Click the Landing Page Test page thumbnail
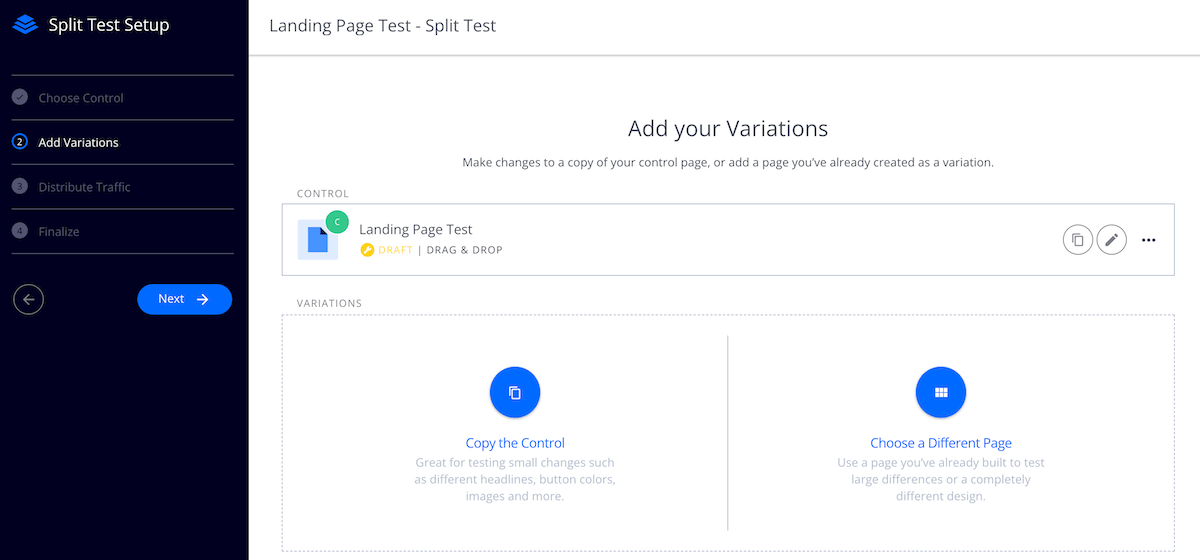The image size is (1200, 560). point(317,240)
